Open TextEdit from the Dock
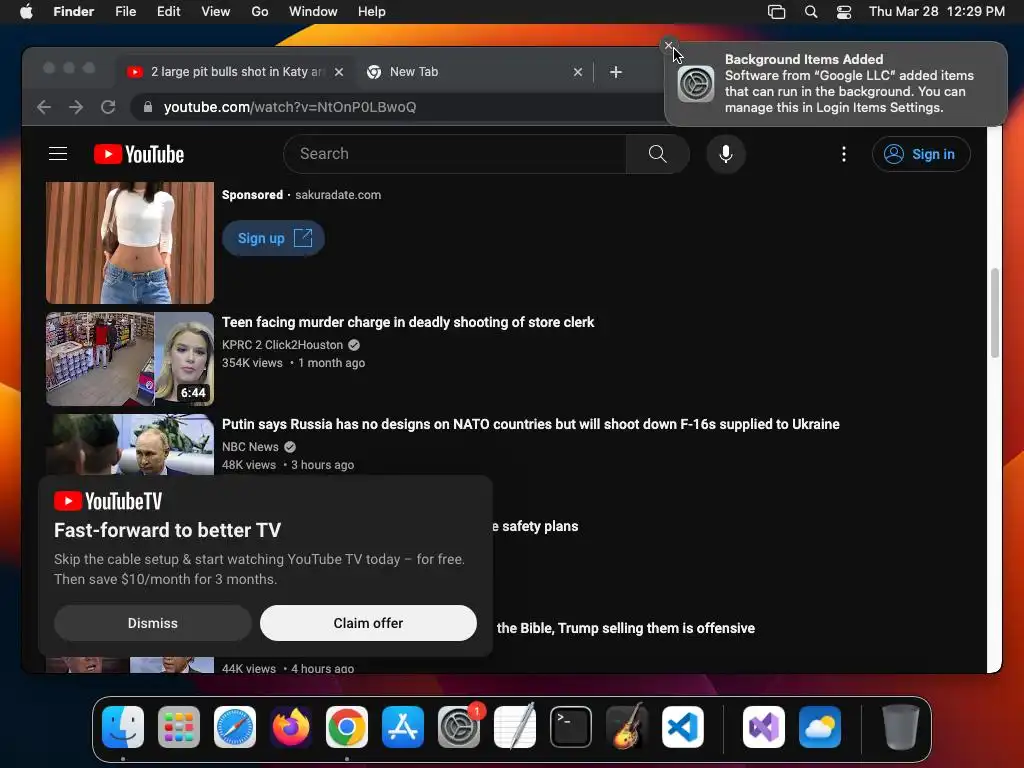The height and width of the screenshot is (768, 1024). tap(515, 727)
